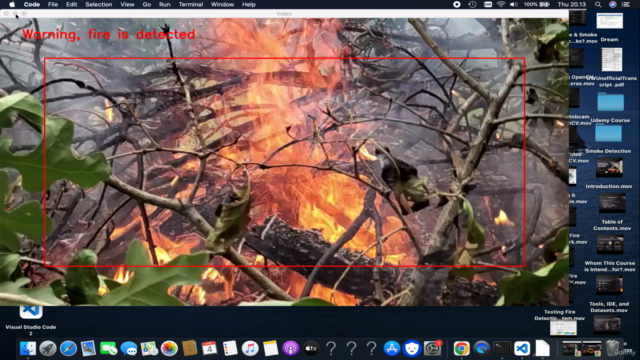This screenshot has height=360, width=640.
Task: Open Apple TV from the Dock
Action: coord(311,349)
